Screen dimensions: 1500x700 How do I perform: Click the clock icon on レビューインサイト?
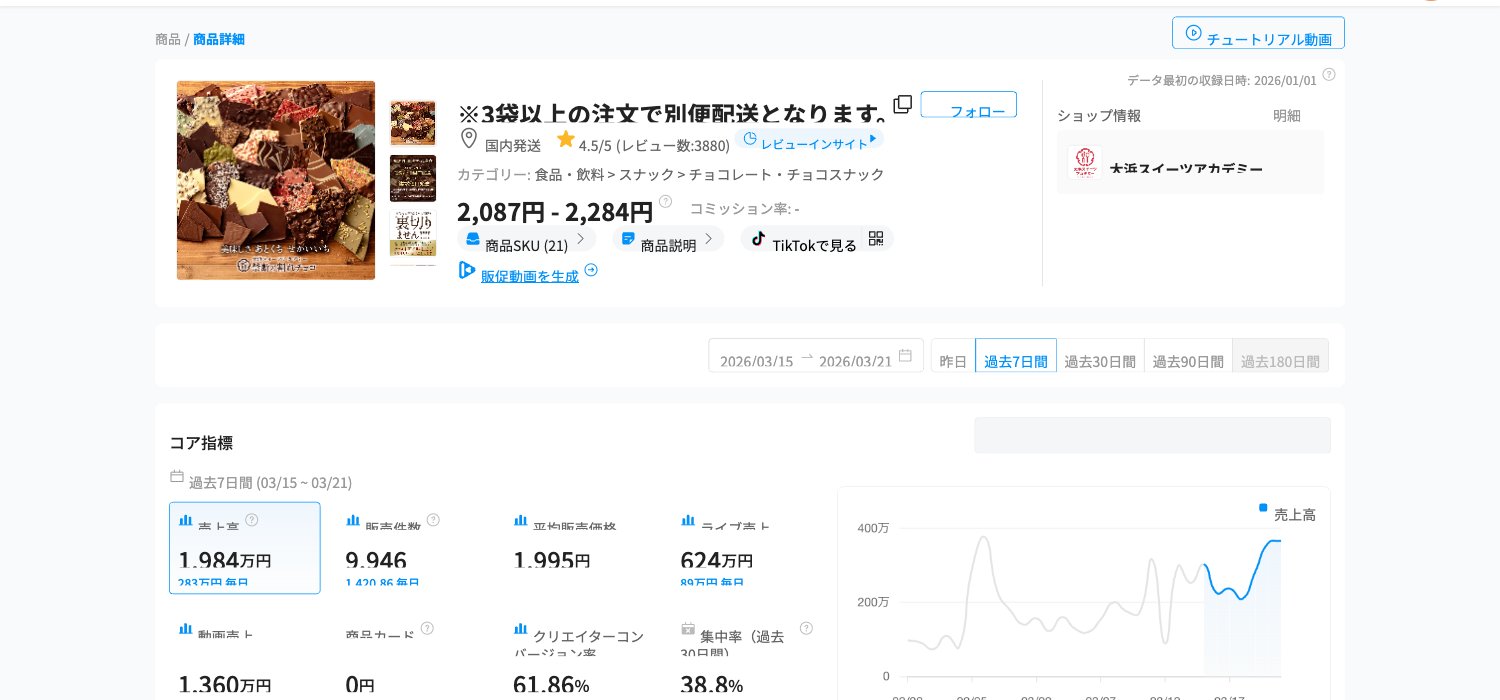click(x=750, y=139)
